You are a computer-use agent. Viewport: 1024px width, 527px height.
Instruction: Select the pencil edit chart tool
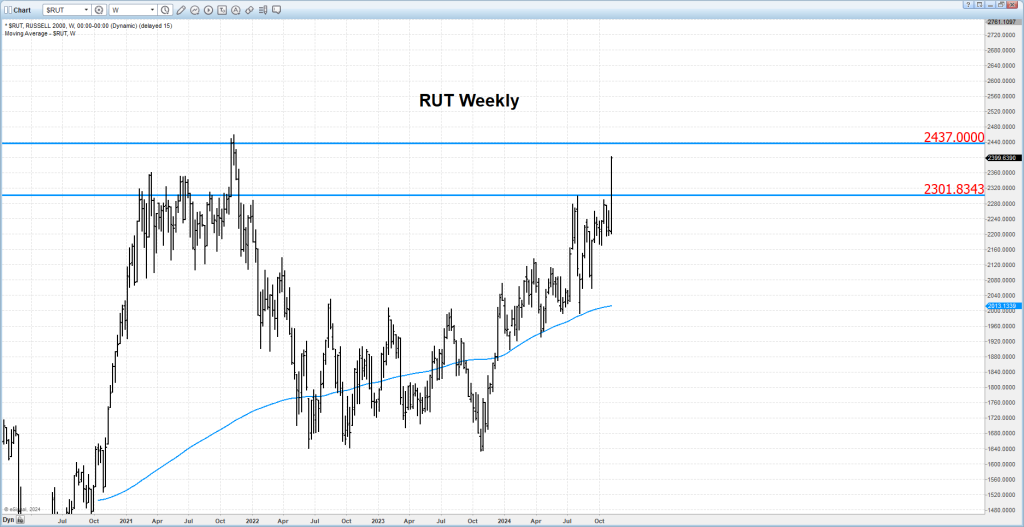pyautogui.click(x=181, y=10)
